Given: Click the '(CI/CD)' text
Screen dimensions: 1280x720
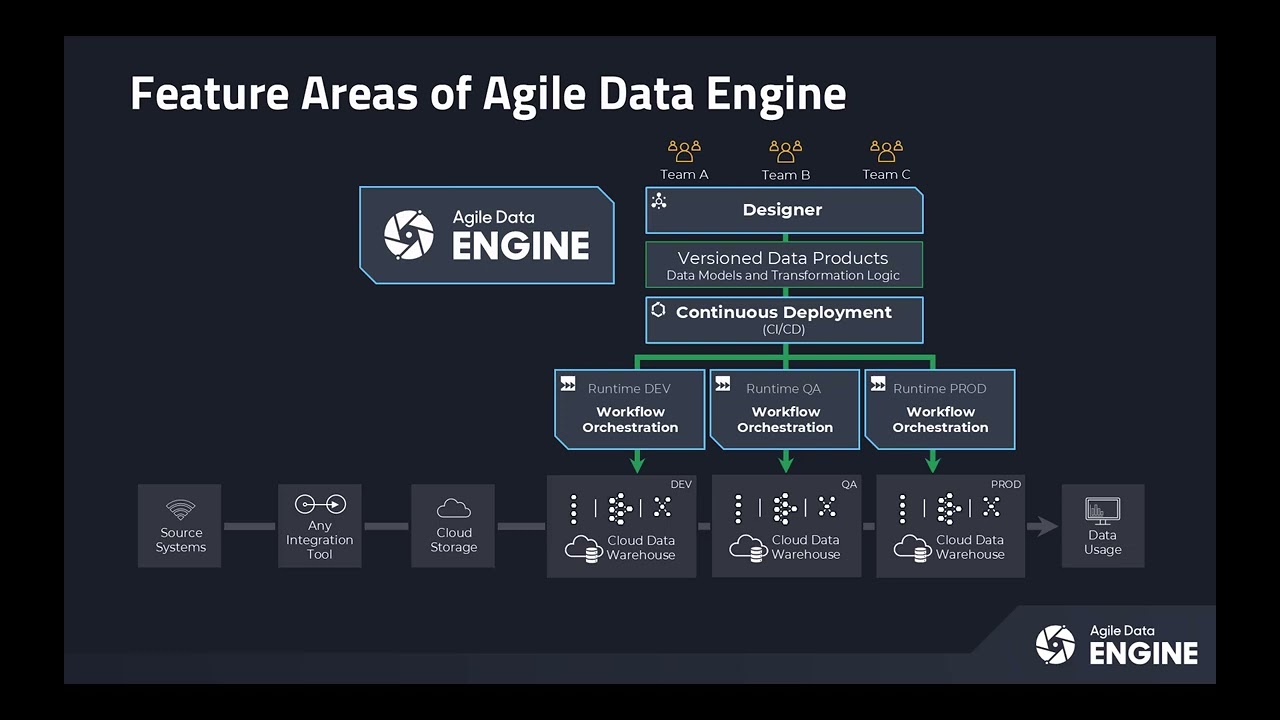Looking at the screenshot, I should pyautogui.click(x=783, y=329).
